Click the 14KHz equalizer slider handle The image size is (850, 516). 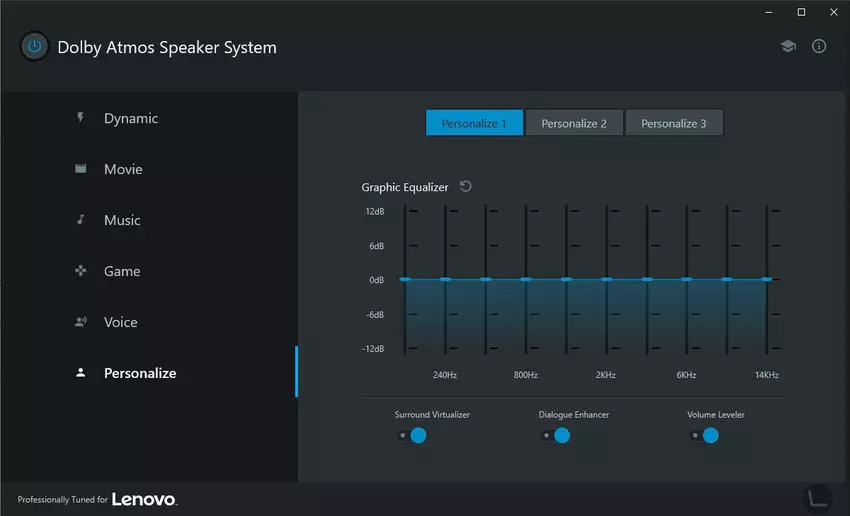coord(767,280)
